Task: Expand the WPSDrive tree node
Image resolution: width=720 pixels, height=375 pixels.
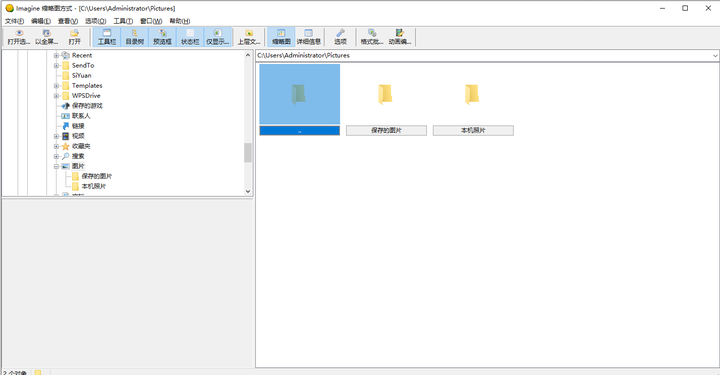Action: 56,96
